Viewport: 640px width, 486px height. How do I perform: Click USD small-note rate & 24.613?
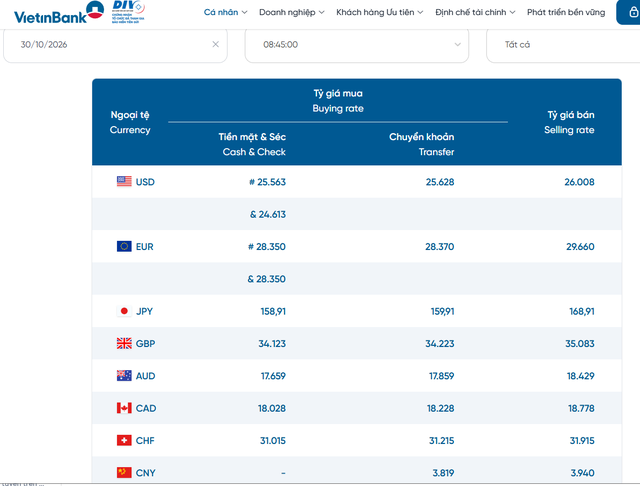point(268,214)
